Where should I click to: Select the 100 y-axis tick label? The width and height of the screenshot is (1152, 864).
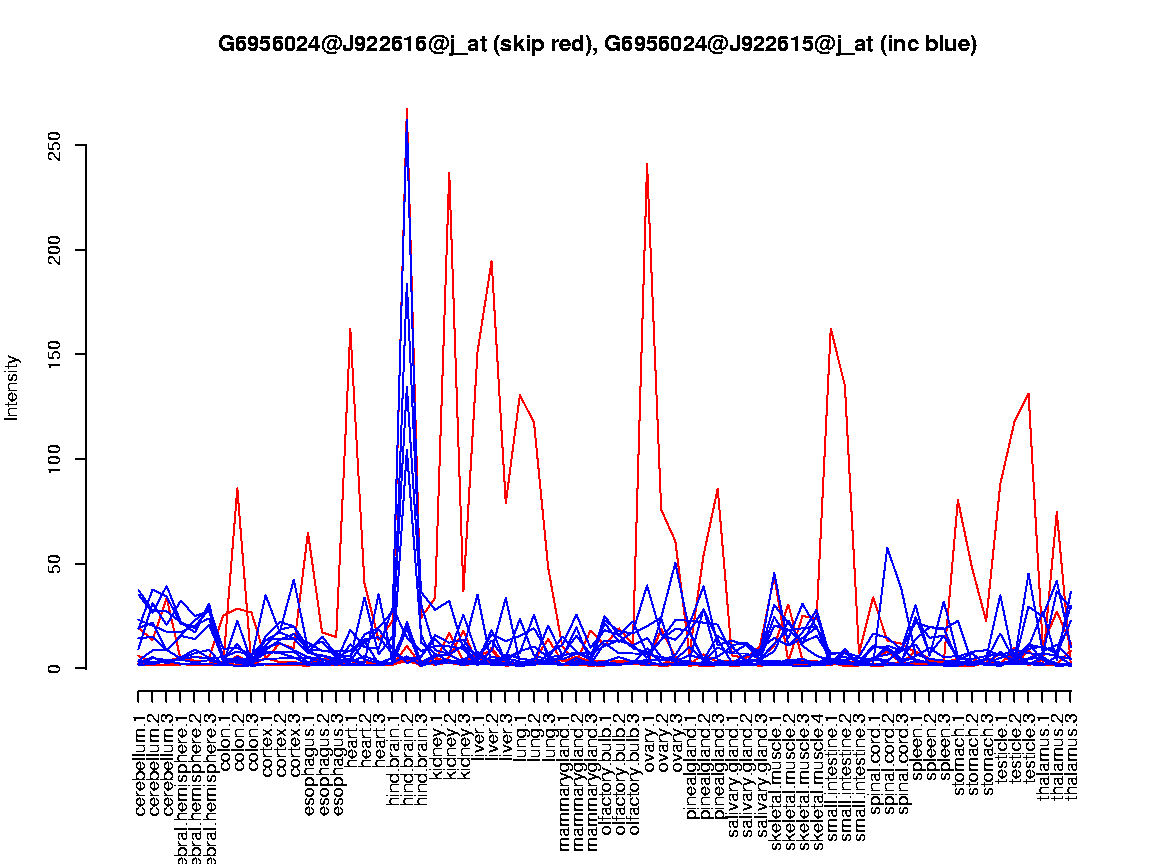(x=56, y=459)
